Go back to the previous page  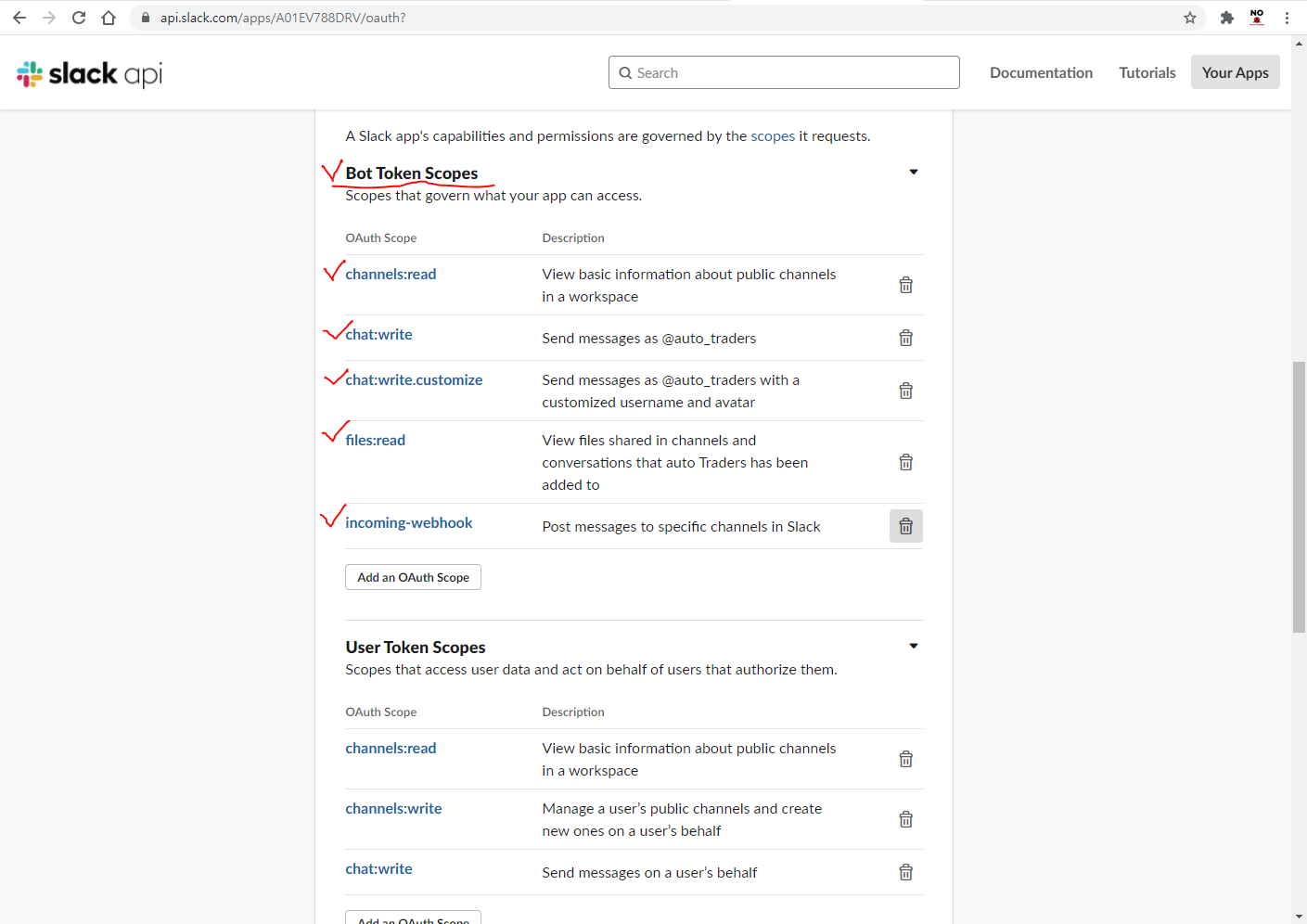[19, 18]
